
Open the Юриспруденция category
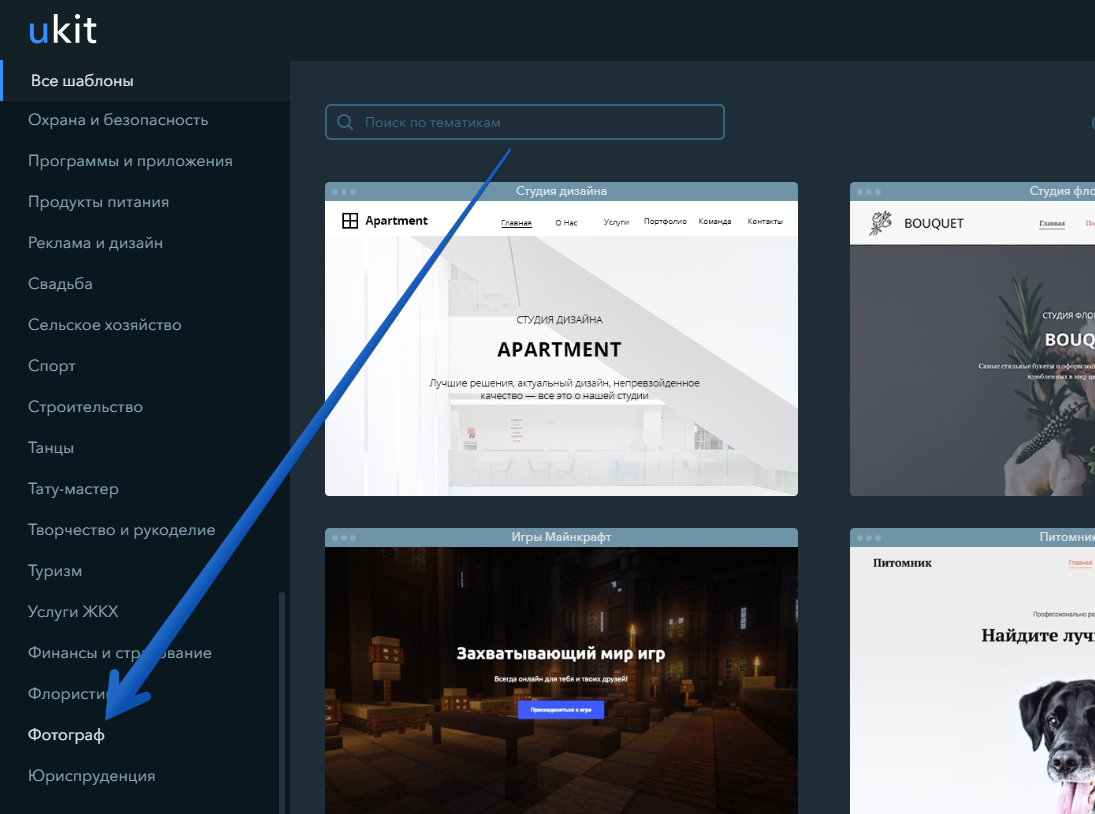pos(91,776)
